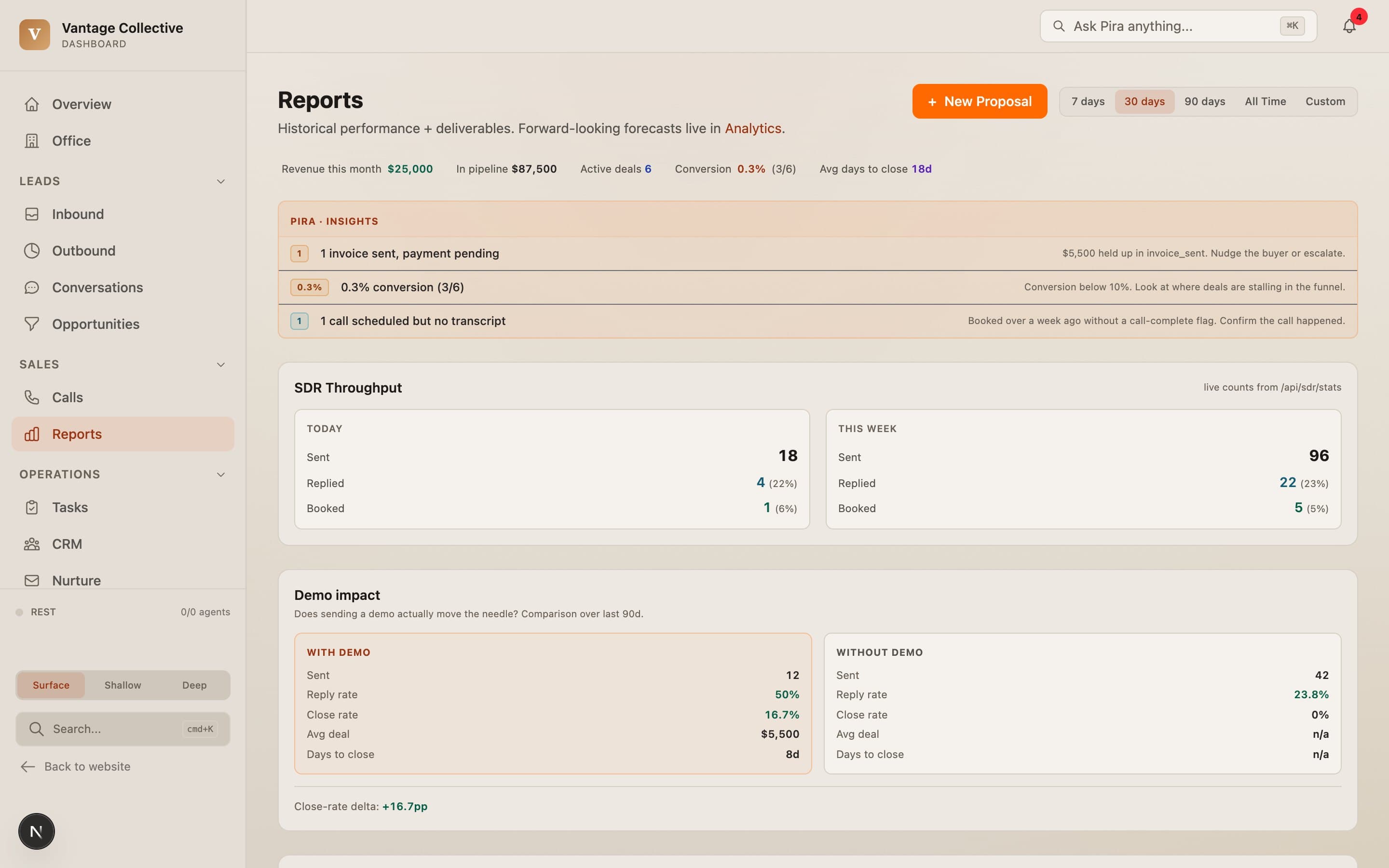Click Revenue this month $25,000

point(357,169)
